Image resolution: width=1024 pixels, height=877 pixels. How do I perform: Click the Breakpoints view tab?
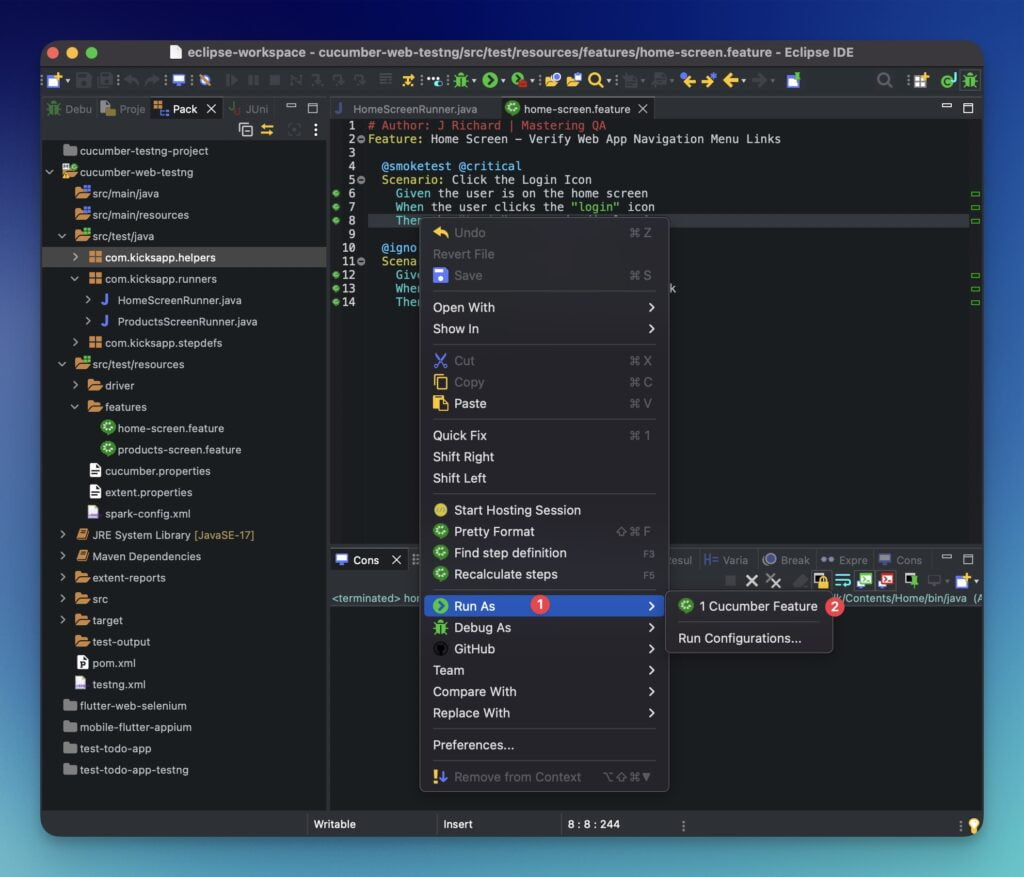coord(787,560)
